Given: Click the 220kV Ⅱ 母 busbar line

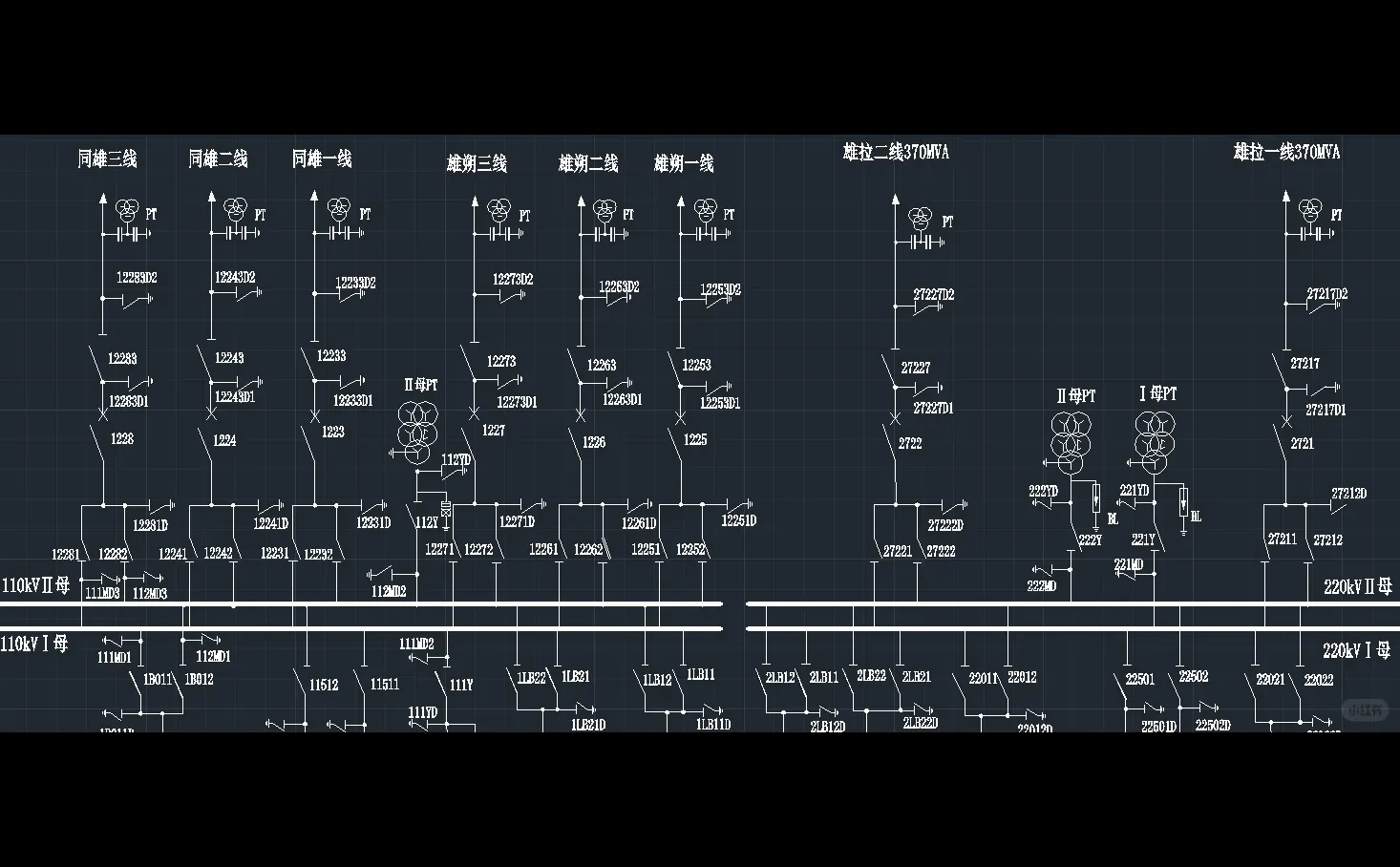Looking at the screenshot, I should coord(1050,603).
